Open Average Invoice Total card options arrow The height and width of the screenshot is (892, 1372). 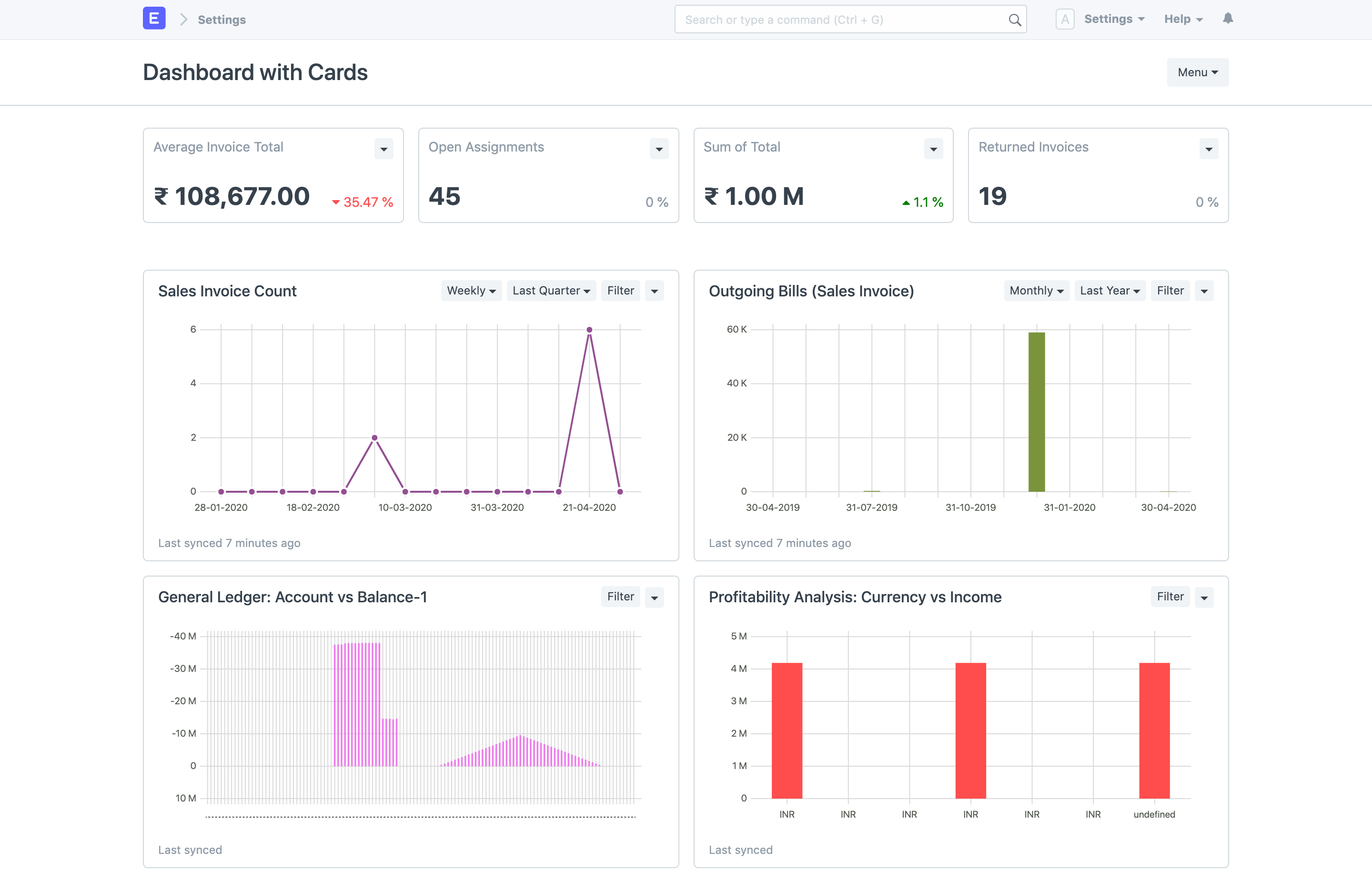coord(383,149)
